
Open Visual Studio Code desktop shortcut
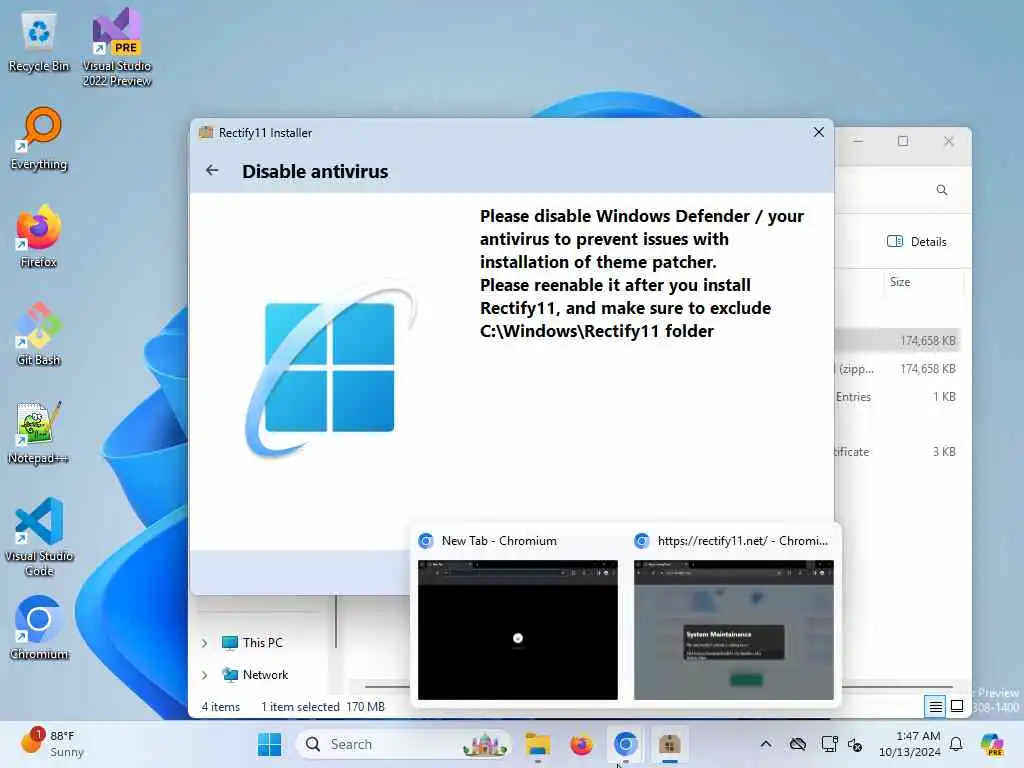click(x=39, y=537)
